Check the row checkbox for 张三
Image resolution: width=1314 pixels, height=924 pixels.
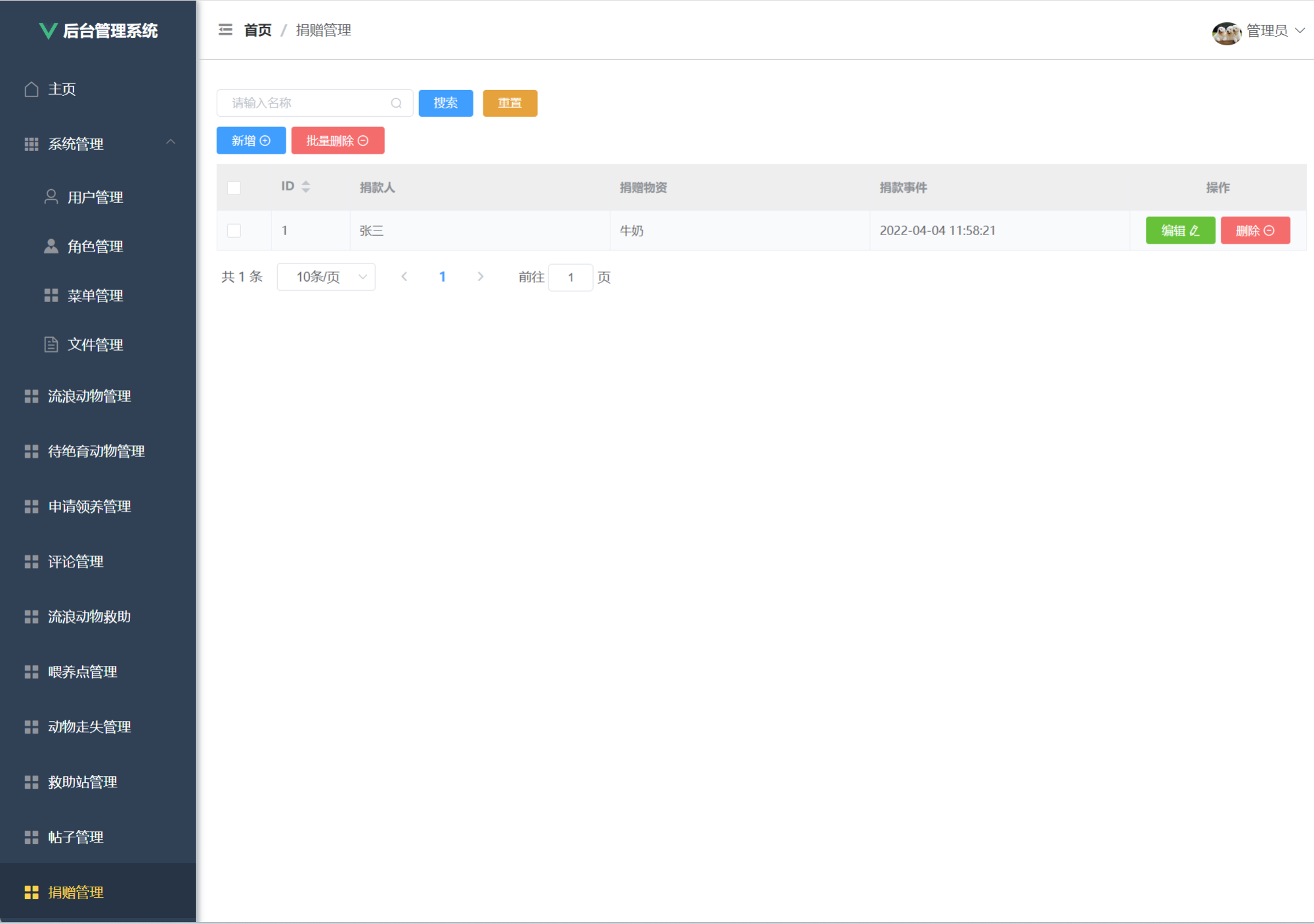[234, 231]
